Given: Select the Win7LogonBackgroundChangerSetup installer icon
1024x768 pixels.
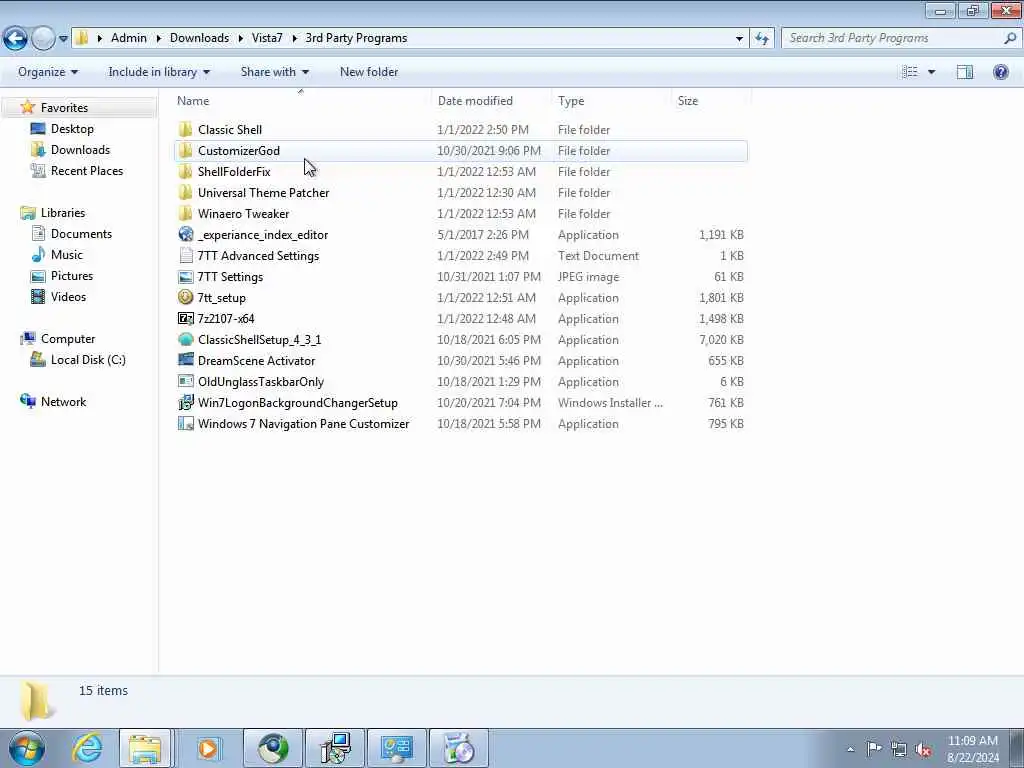Looking at the screenshot, I should 185,402.
